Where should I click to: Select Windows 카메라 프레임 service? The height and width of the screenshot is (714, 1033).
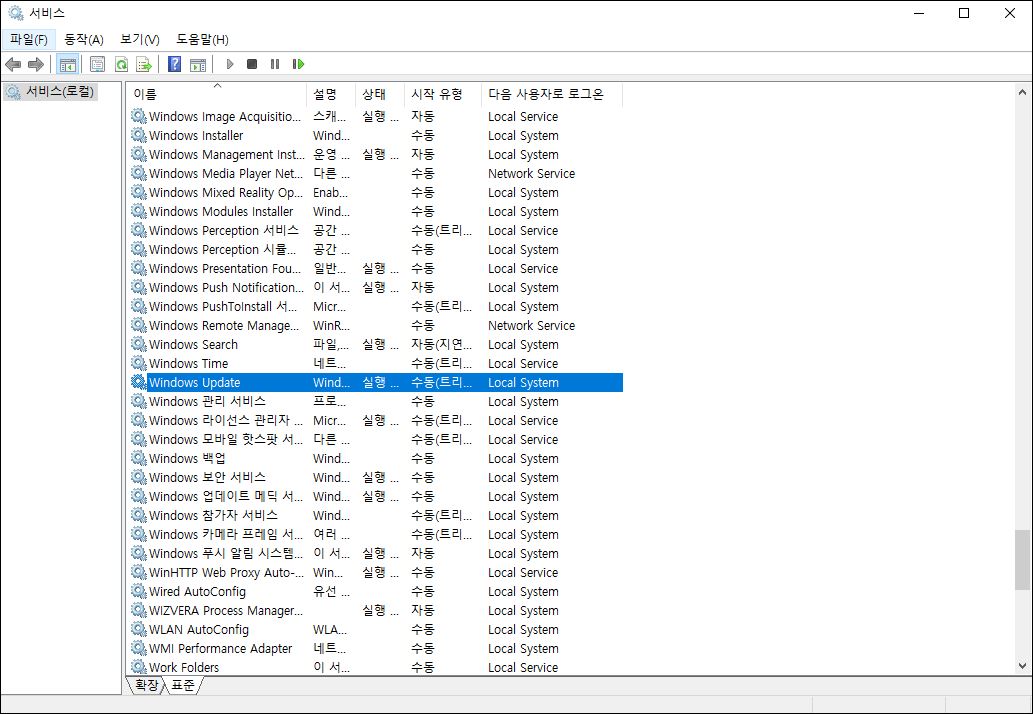pos(376,535)
